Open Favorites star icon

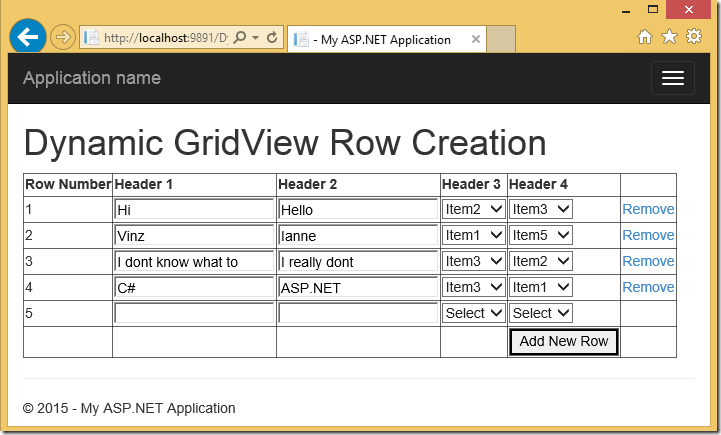tap(669, 36)
